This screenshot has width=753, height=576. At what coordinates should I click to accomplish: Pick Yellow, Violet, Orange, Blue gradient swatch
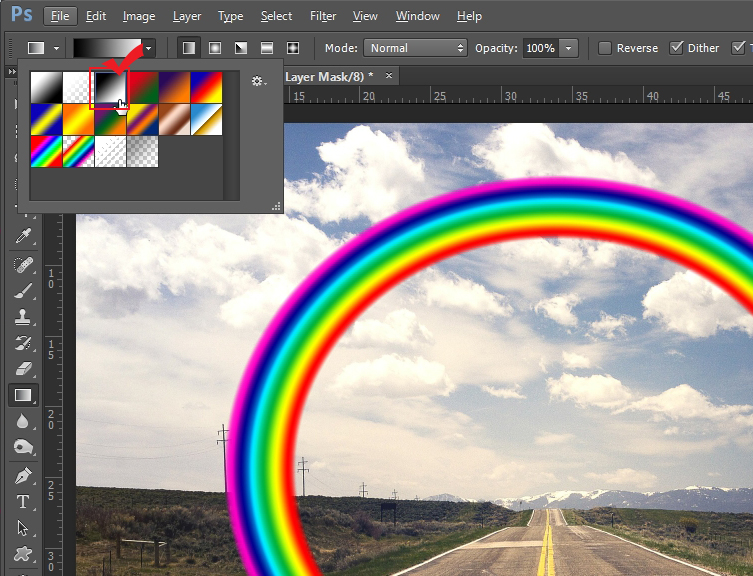[x=143, y=120]
